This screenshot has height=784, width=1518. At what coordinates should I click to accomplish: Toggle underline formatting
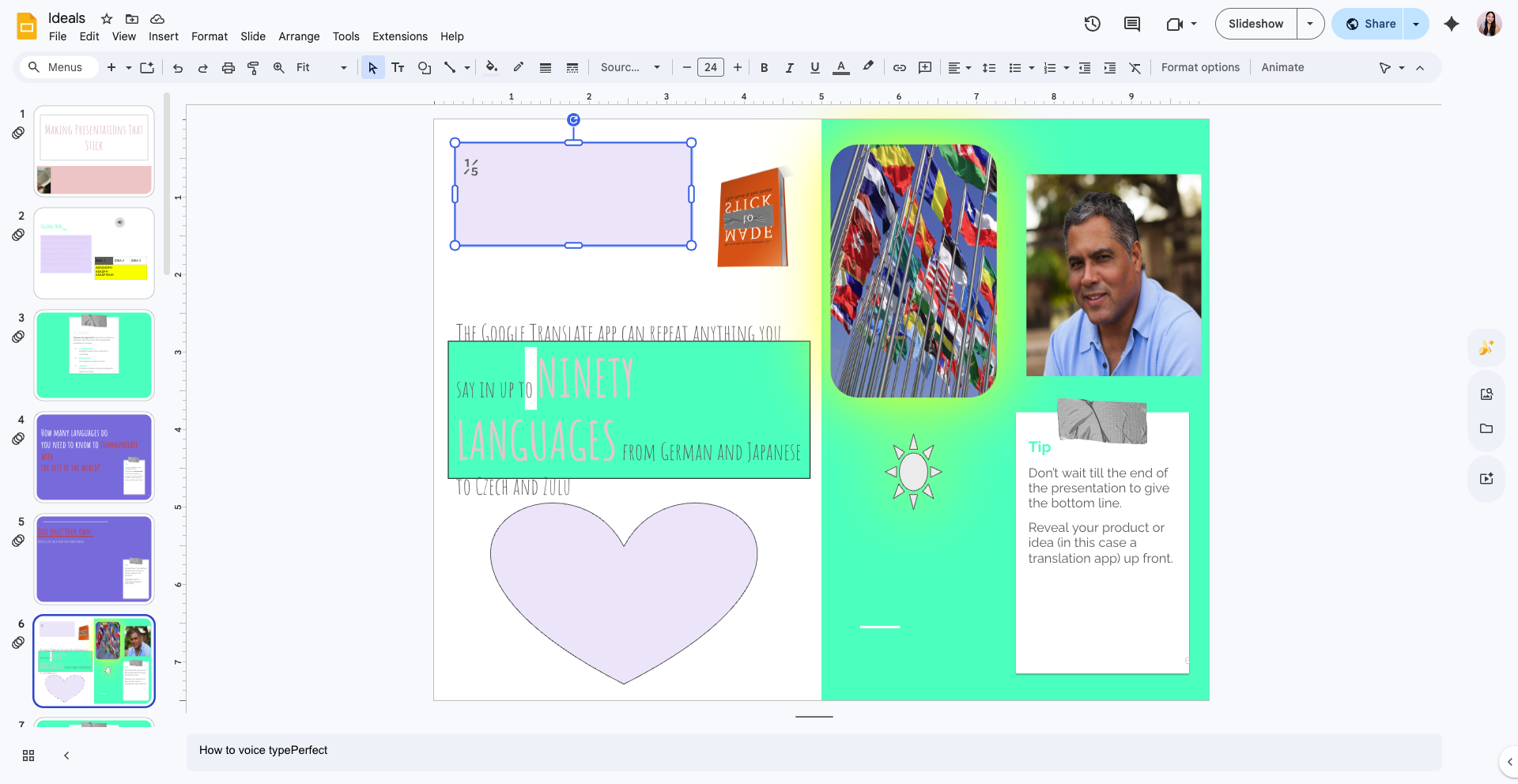click(814, 68)
